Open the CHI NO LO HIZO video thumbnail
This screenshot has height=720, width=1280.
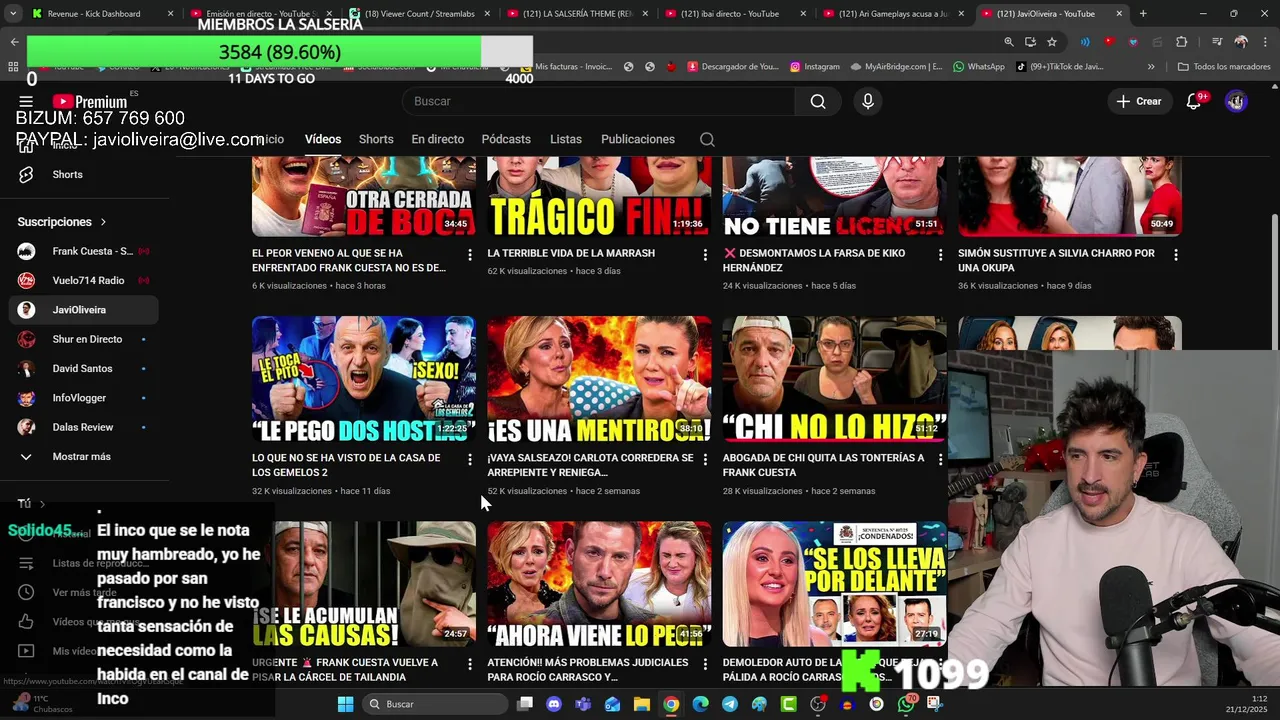tap(834, 379)
